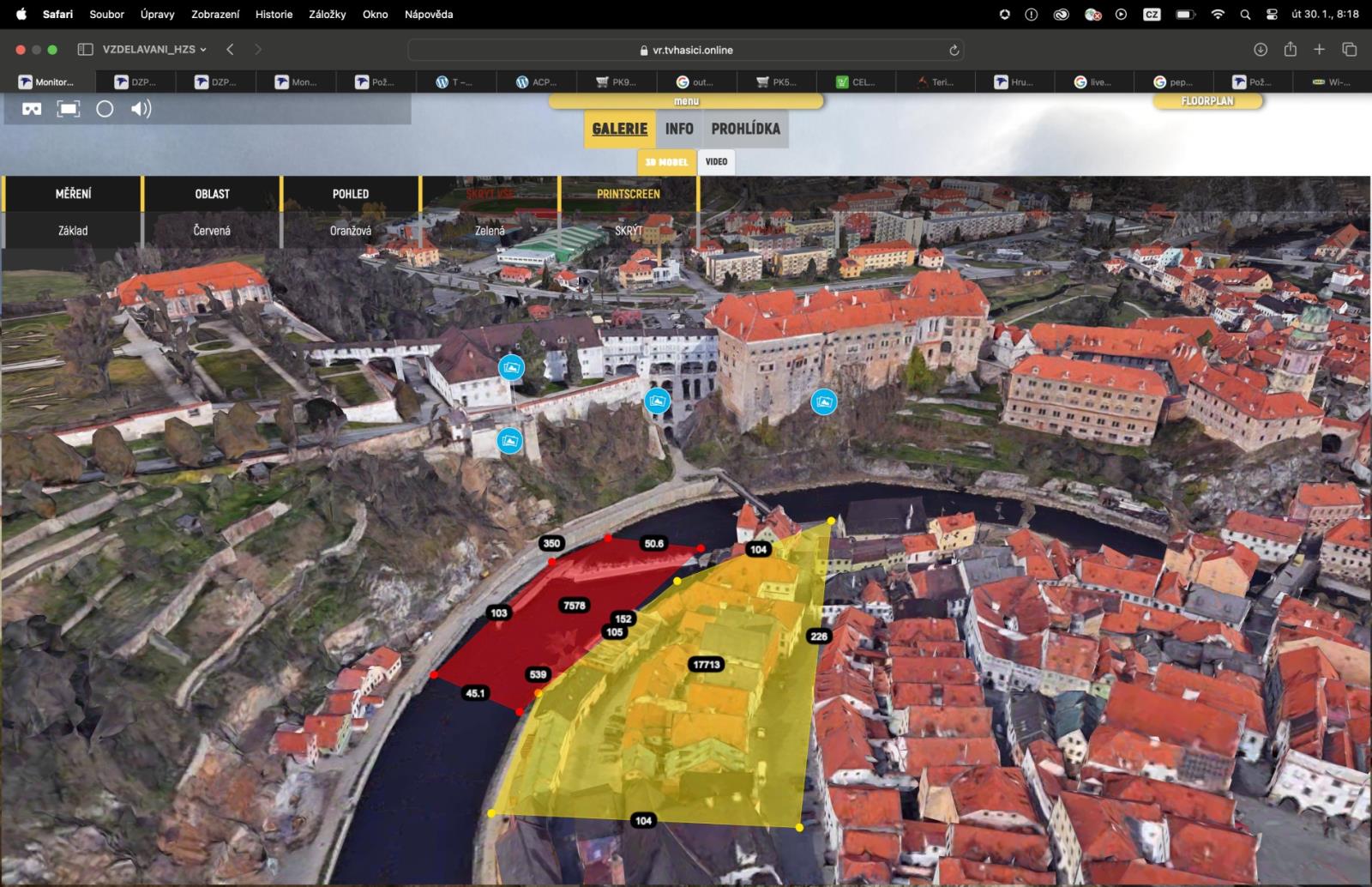Open topmost photo hotspot near white building
Image resolution: width=1372 pixels, height=887 pixels.
tap(511, 368)
